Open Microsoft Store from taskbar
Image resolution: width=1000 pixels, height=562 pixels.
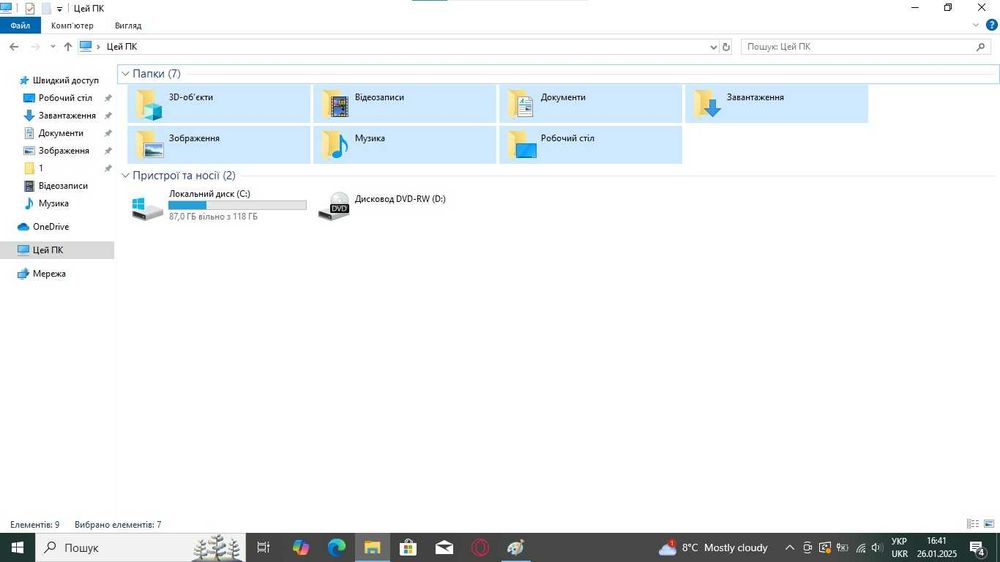(x=408, y=547)
